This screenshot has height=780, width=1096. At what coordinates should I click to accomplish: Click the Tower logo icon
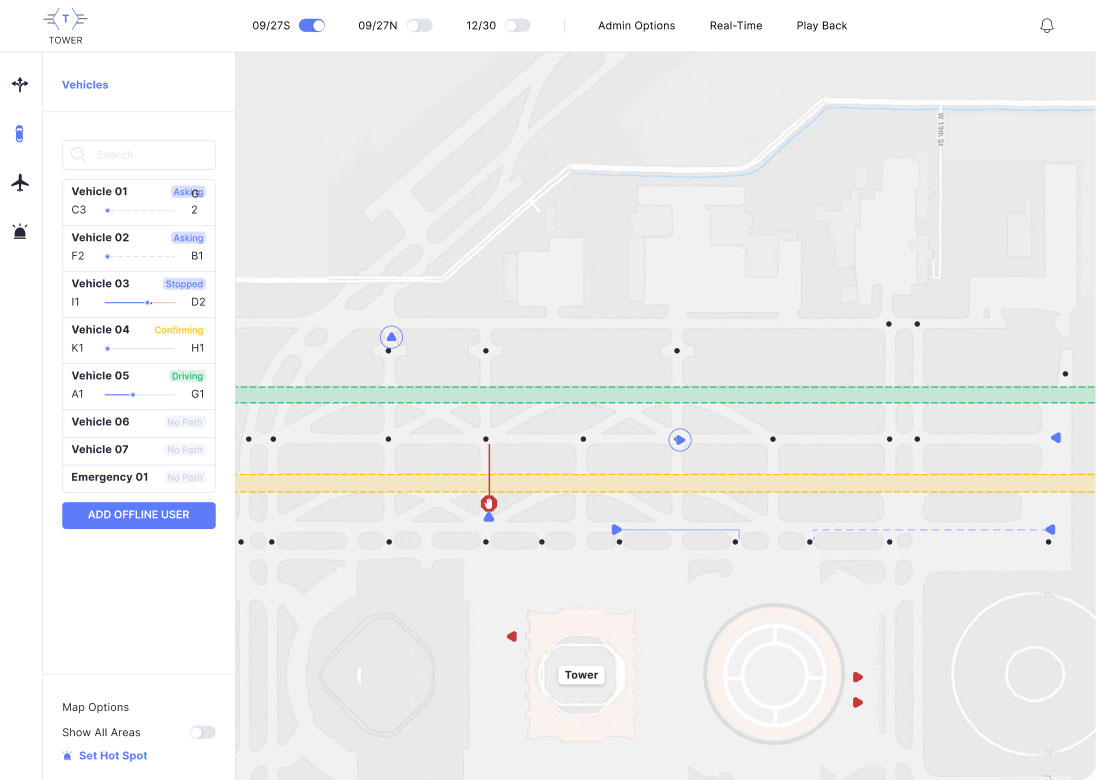[66, 20]
